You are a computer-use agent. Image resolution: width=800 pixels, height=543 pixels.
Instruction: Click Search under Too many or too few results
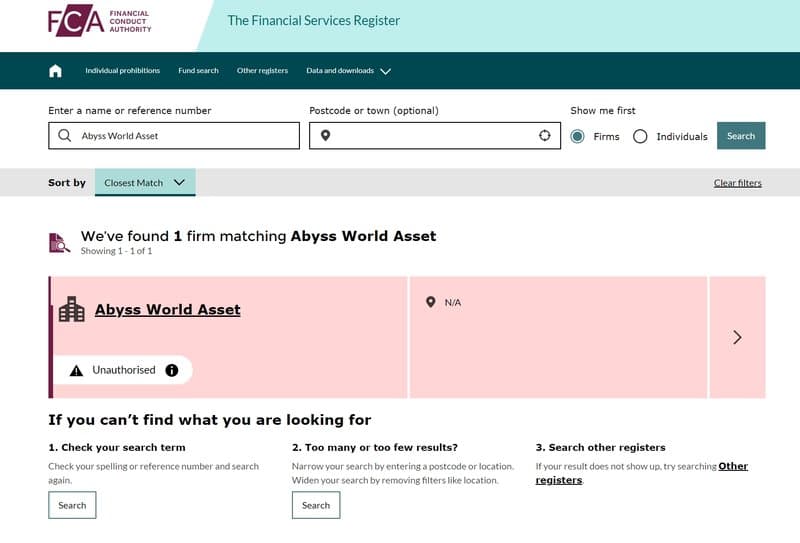pyautogui.click(x=316, y=505)
